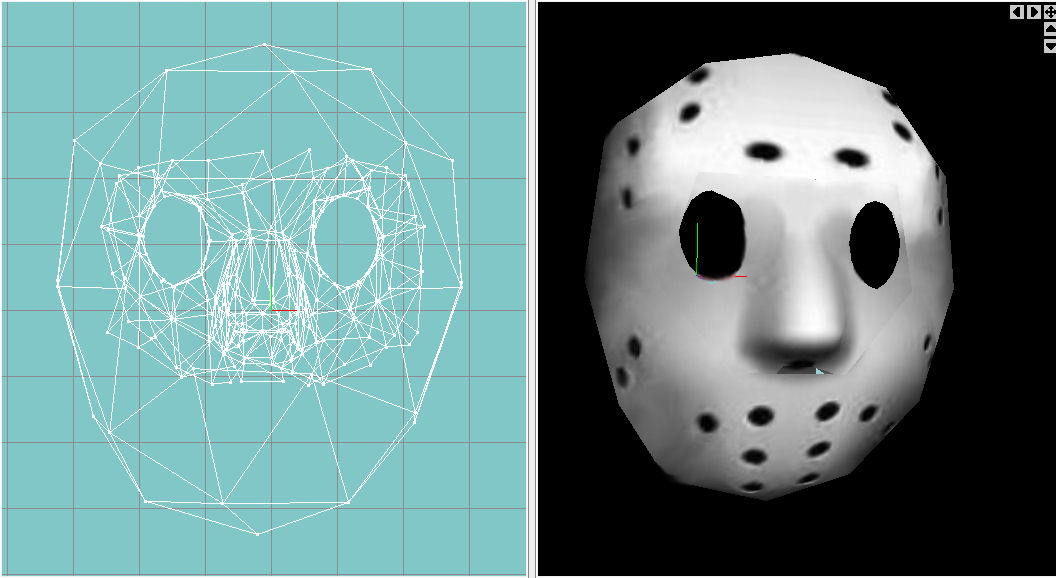Screen dimensions: 1056x578
Task: Select the green axis line in 3D view
Action: (x=696, y=262)
